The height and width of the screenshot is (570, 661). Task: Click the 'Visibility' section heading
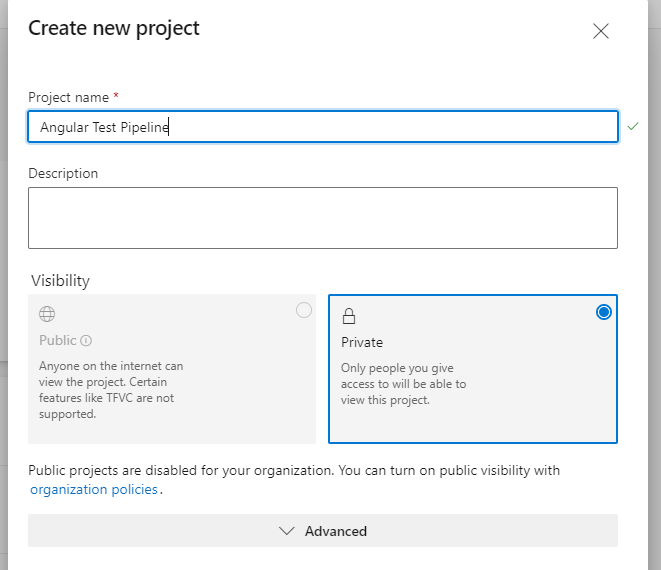[x=60, y=281]
